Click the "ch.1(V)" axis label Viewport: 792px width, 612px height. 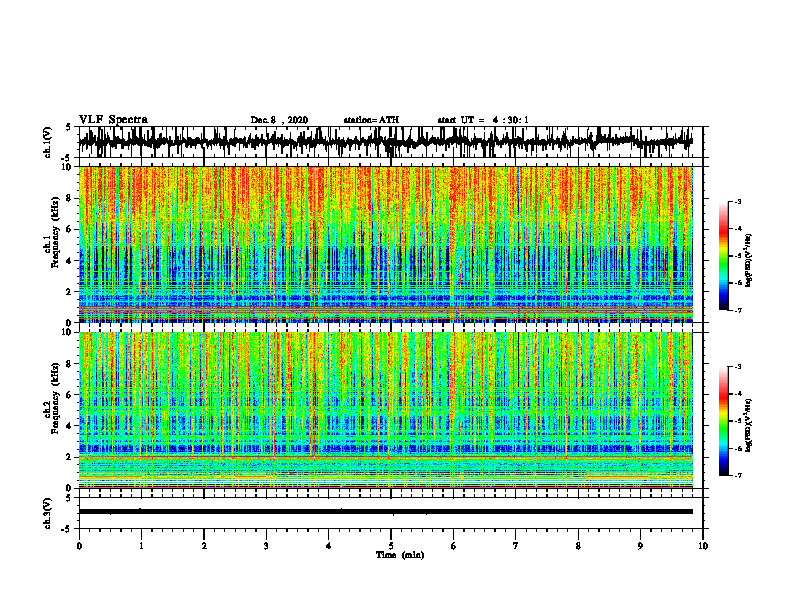tap(48, 142)
